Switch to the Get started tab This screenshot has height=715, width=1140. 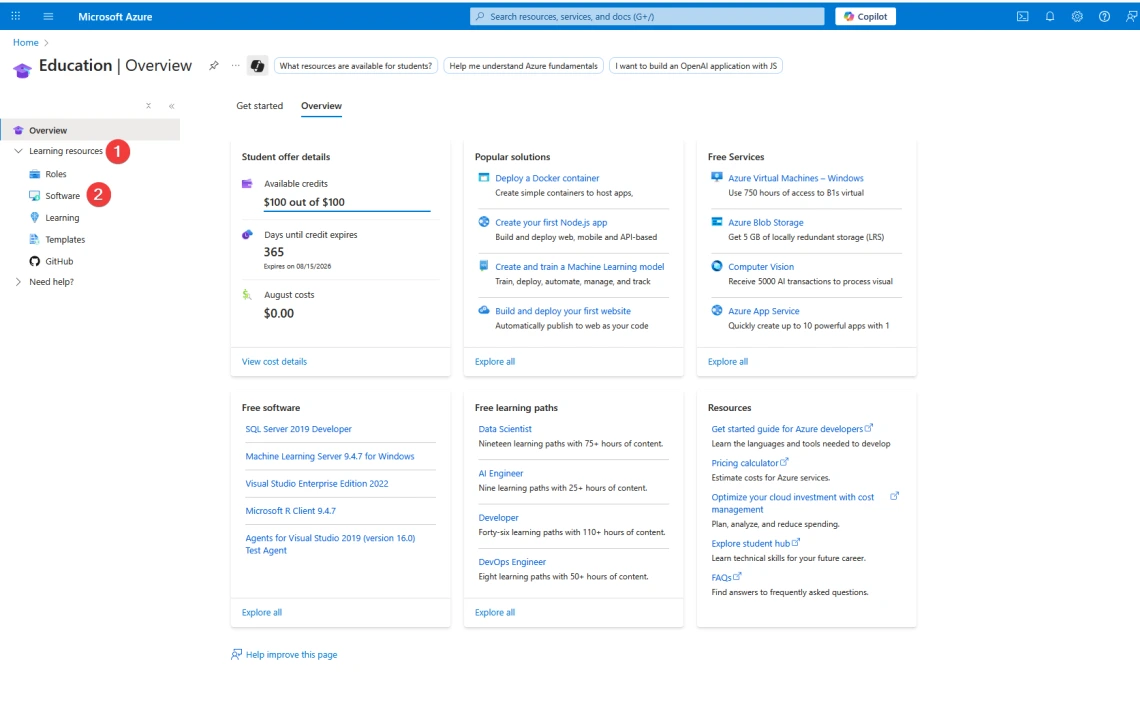click(x=259, y=106)
